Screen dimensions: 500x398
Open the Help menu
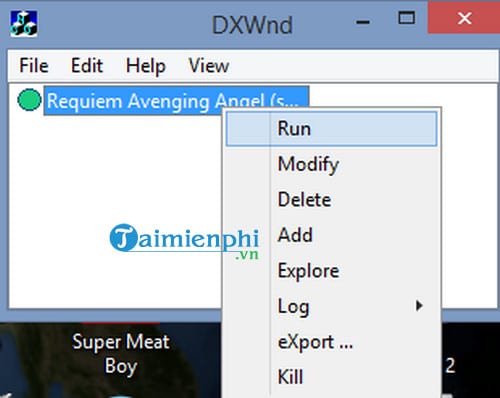(146, 66)
